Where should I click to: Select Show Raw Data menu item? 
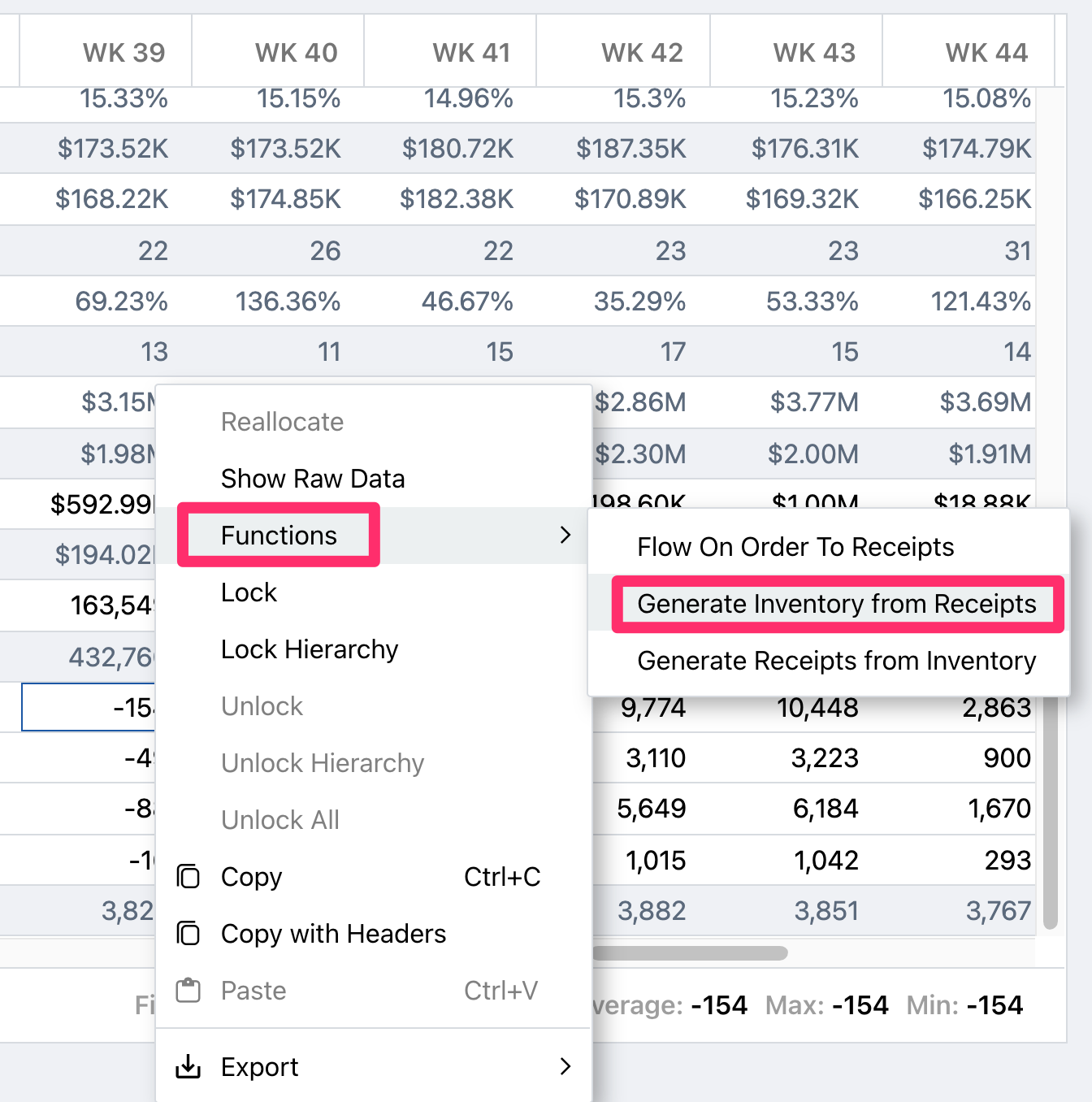pyautogui.click(x=313, y=479)
